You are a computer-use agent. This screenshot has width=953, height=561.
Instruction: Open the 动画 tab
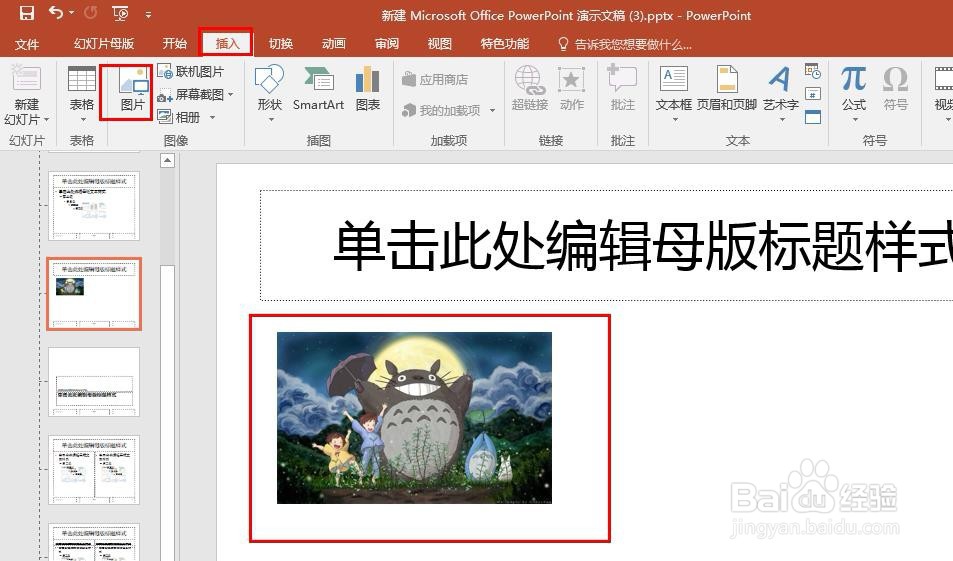[334, 44]
